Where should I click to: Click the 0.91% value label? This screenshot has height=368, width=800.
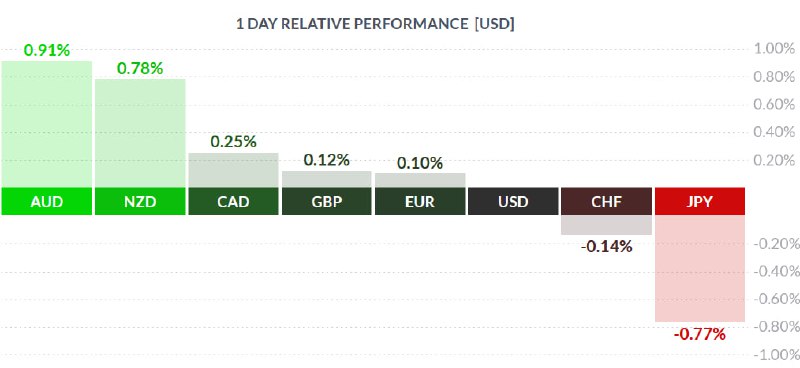pos(46,51)
